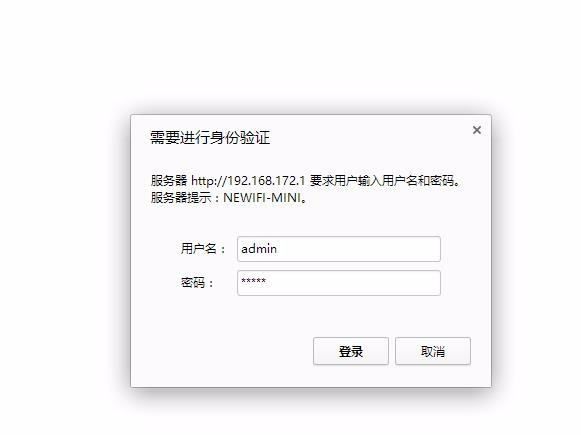The height and width of the screenshot is (435, 581).
Task: Click the dialog title 需要进行身份验证
Action: 210,137
